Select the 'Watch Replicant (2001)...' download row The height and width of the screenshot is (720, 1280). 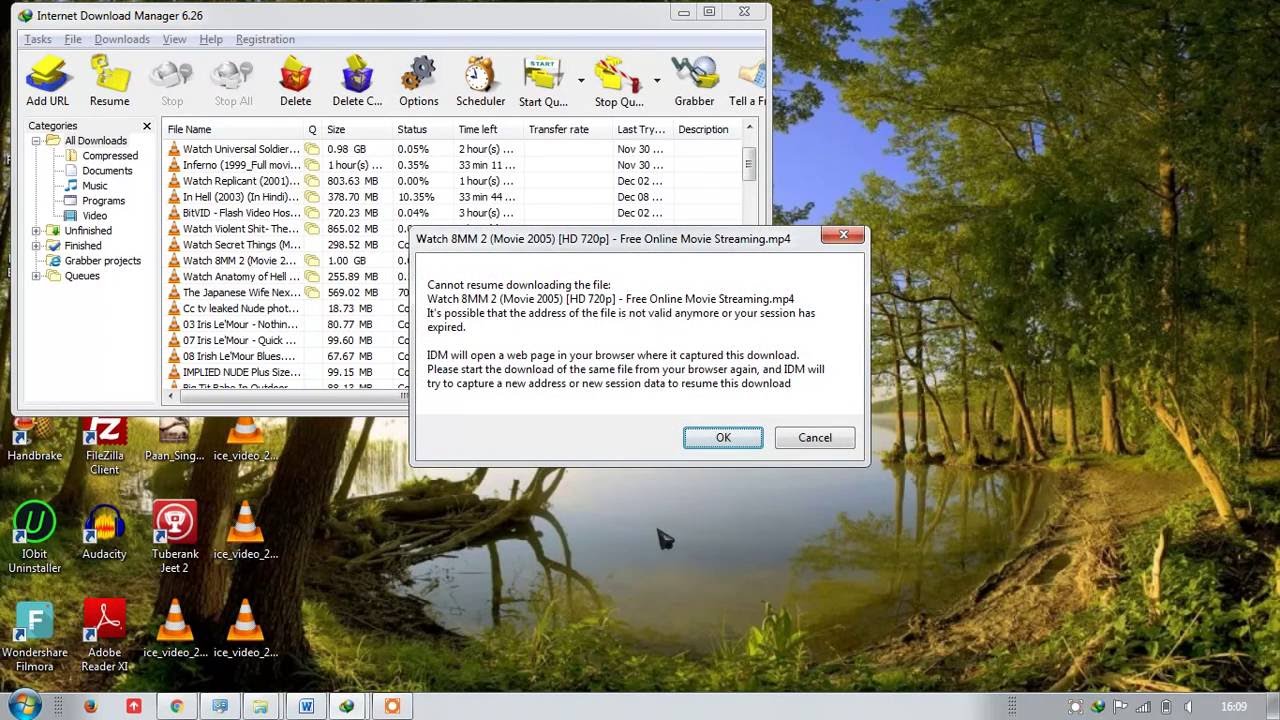point(453,181)
